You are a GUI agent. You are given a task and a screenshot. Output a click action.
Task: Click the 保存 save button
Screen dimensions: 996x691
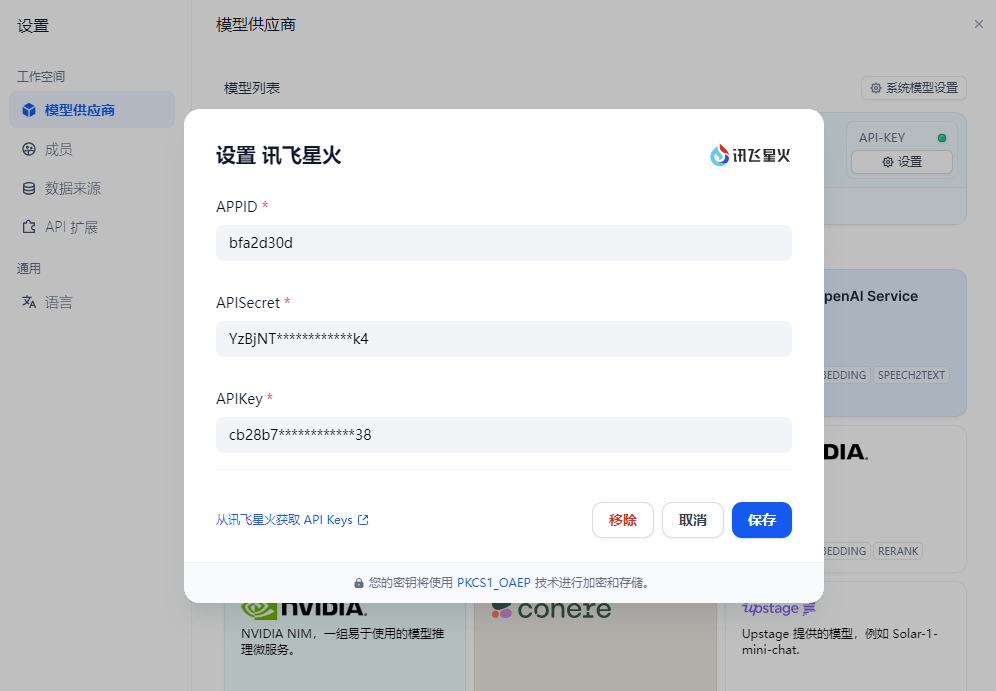[x=762, y=520]
